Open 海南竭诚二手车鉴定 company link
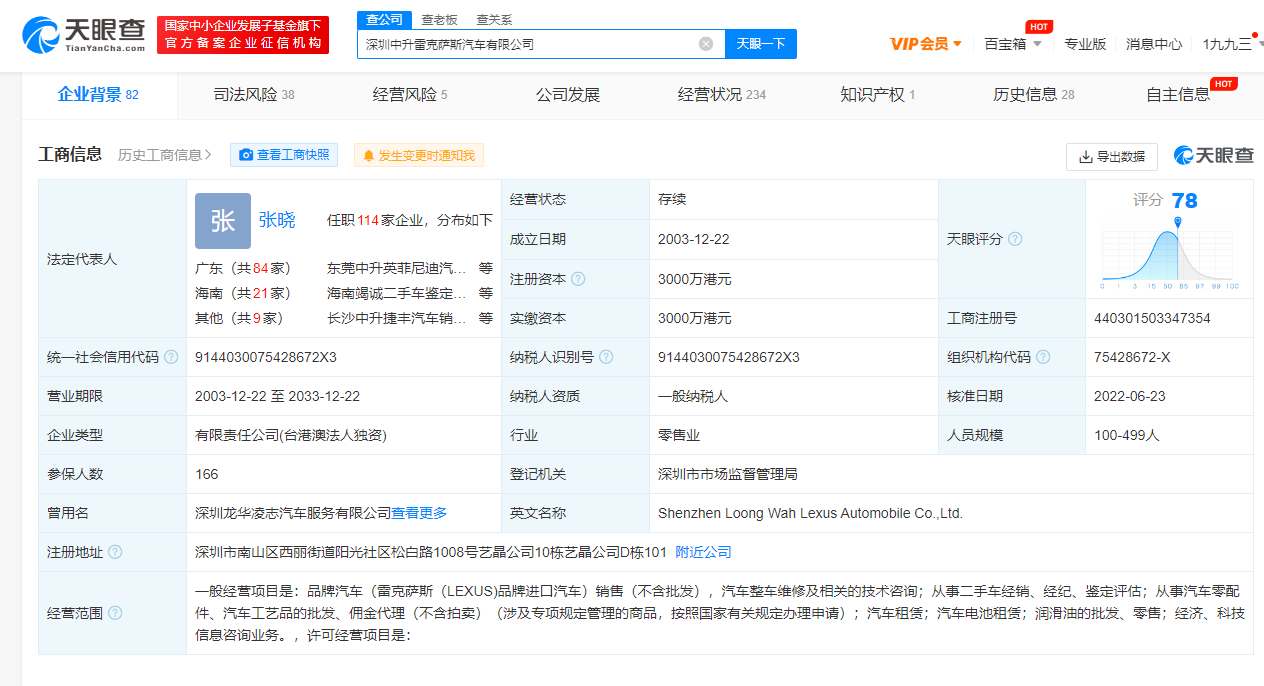Viewport: 1264px width, 686px height. tap(396, 293)
